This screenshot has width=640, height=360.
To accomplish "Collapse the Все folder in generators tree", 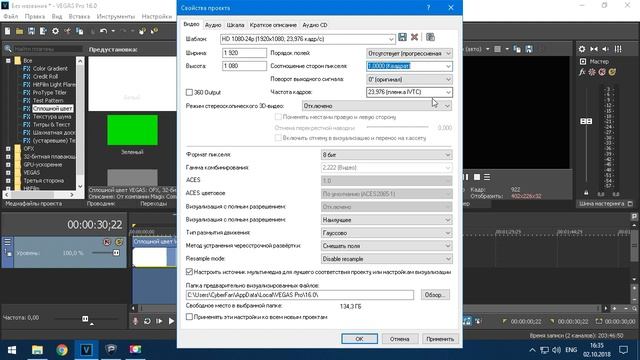I will 8,60.
